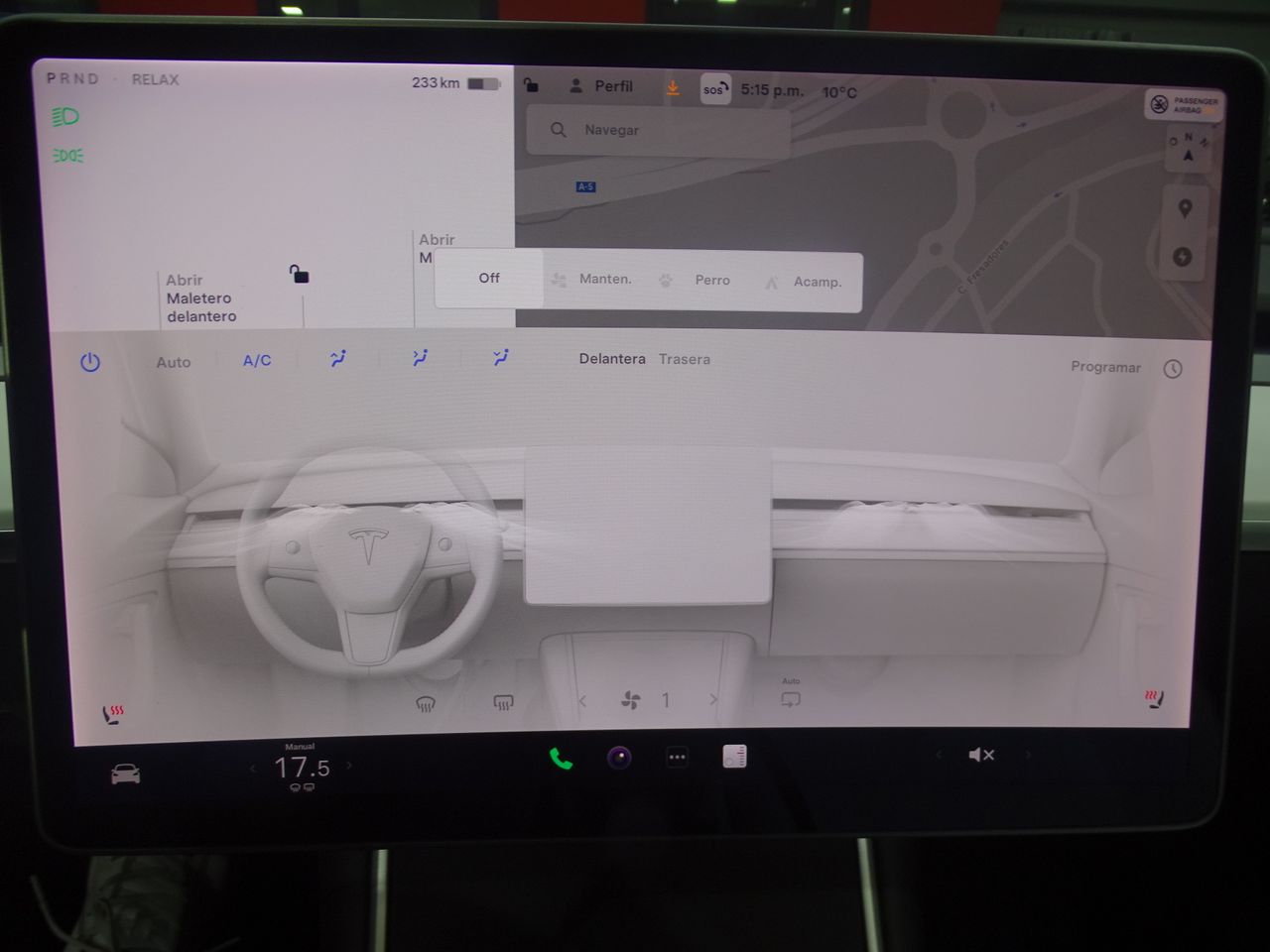Open the green phone app
Image resolution: width=1270 pixels, height=952 pixels.
[561, 760]
